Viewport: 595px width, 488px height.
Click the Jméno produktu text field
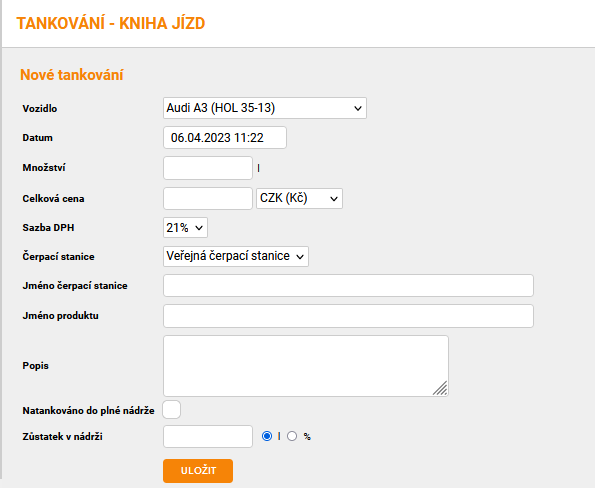[x=348, y=316]
